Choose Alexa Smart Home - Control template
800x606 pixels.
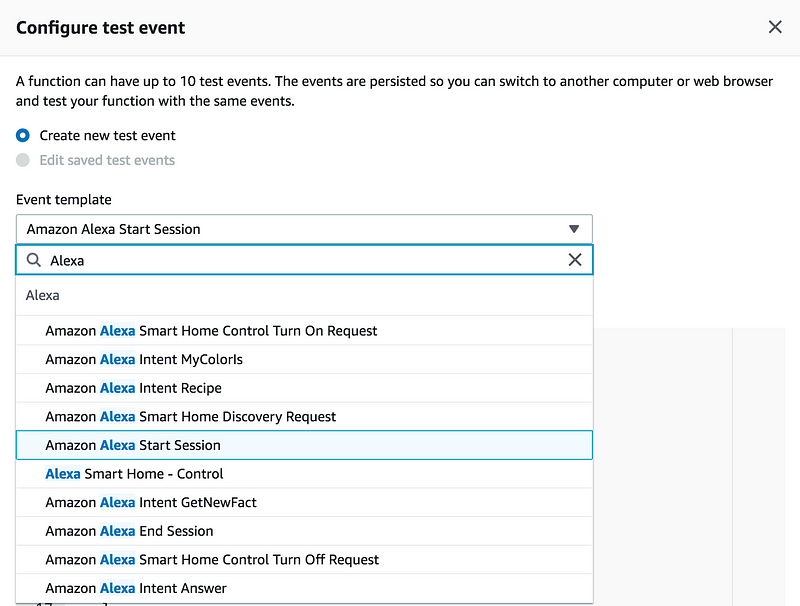coord(134,474)
